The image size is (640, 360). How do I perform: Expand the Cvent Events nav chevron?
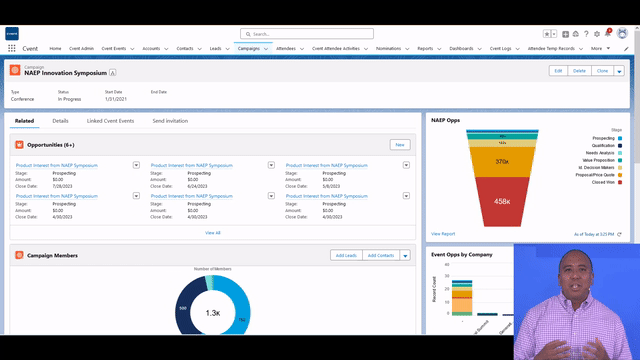click(132, 49)
